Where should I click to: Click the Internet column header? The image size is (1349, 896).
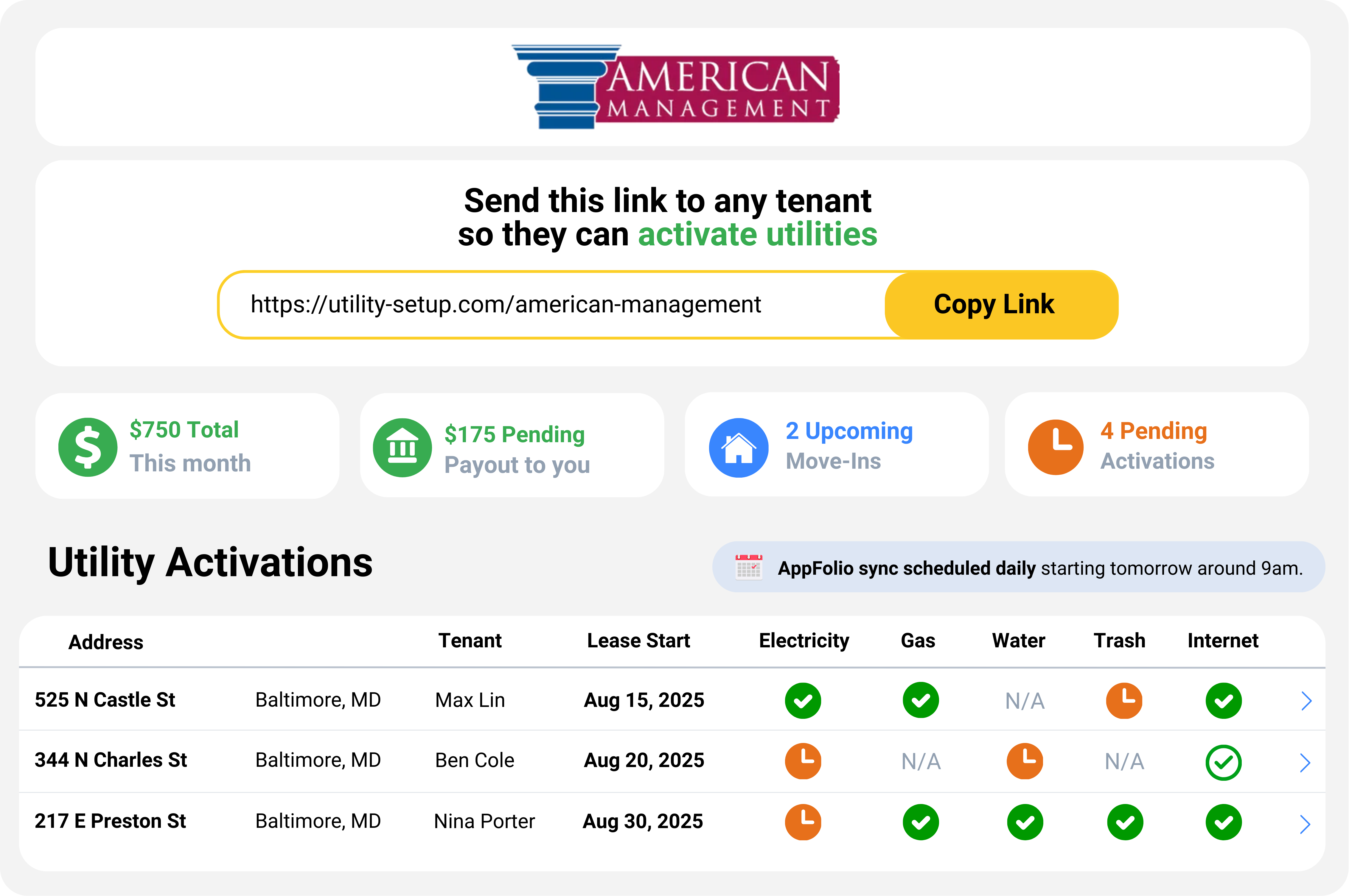point(1223,641)
